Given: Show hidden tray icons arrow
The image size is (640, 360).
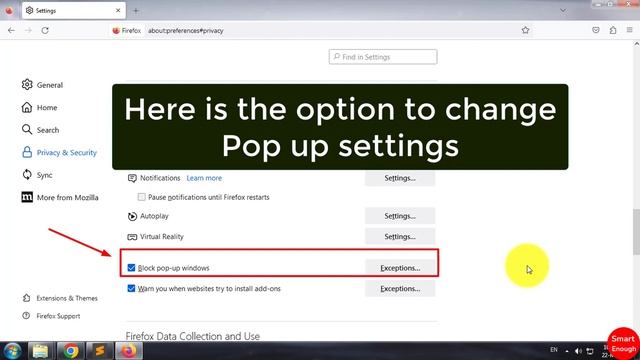Looking at the screenshot, I should pyautogui.click(x=567, y=351).
